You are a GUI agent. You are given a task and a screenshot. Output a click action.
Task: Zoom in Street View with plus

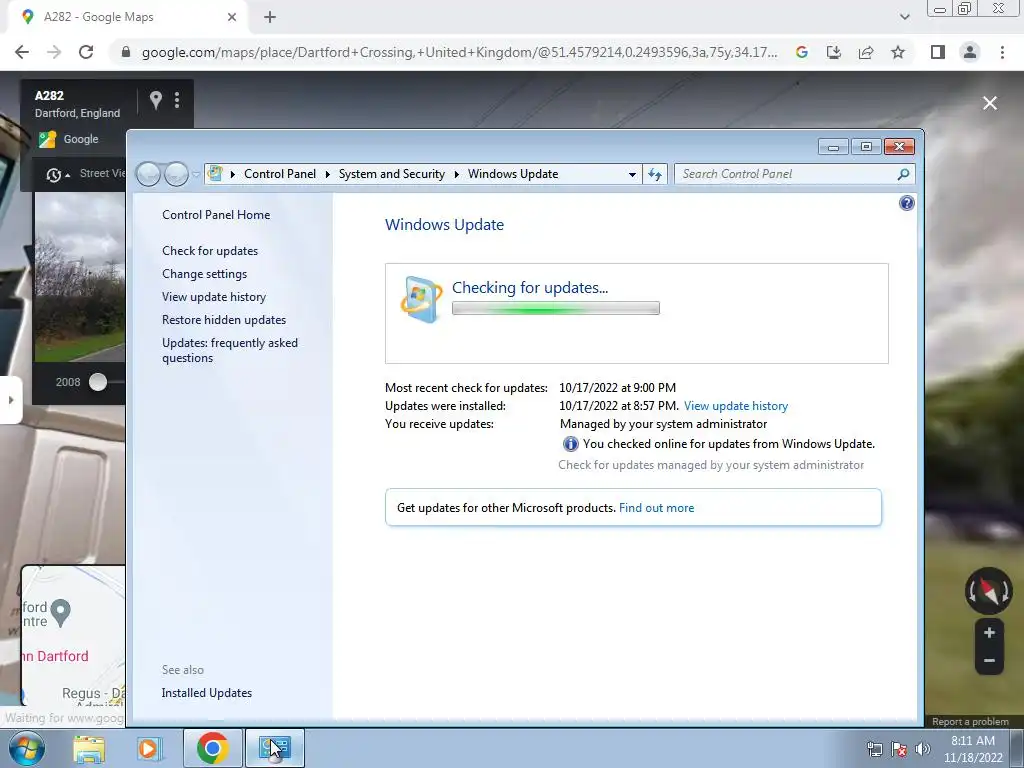click(989, 633)
